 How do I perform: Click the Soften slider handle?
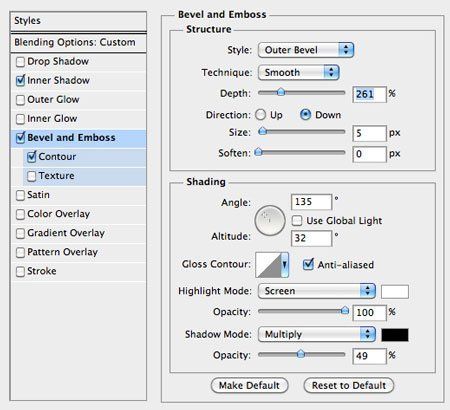[258, 152]
